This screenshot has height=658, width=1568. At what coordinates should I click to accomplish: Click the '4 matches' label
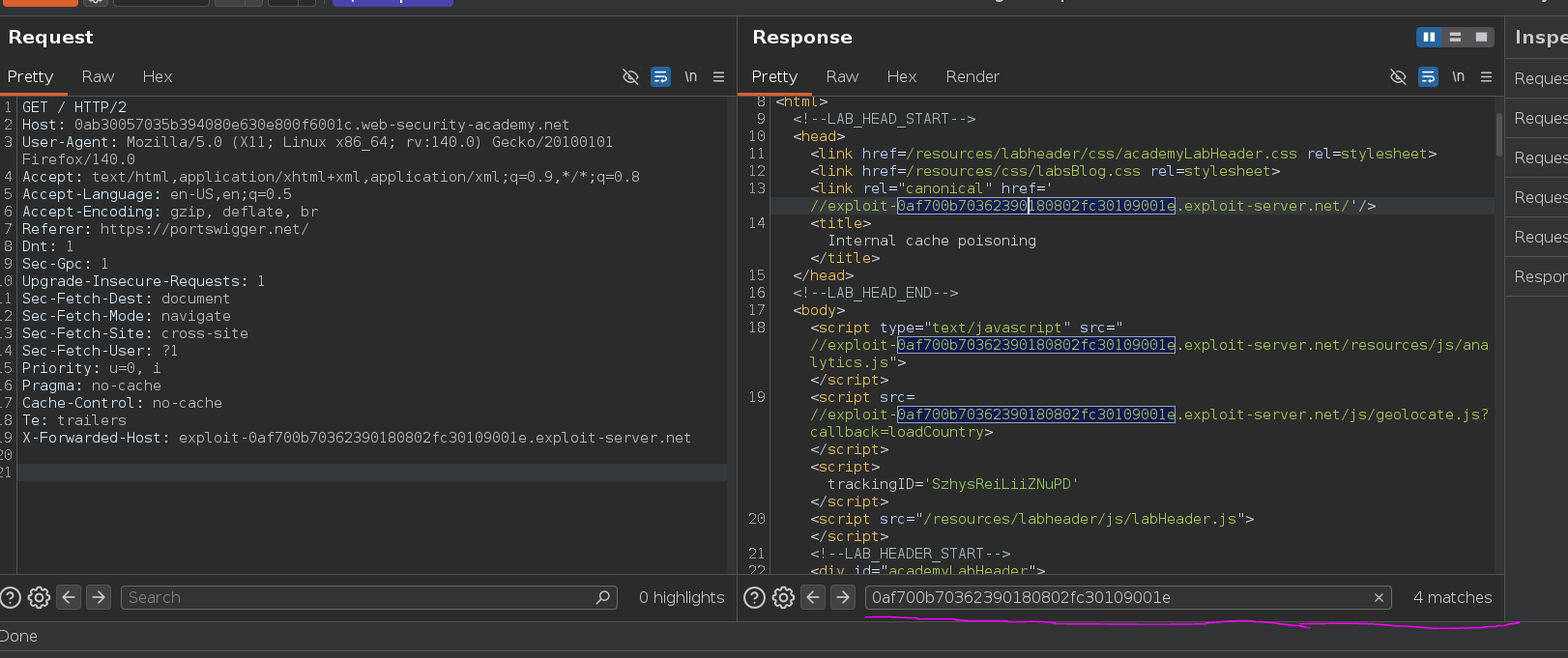[x=1452, y=597]
